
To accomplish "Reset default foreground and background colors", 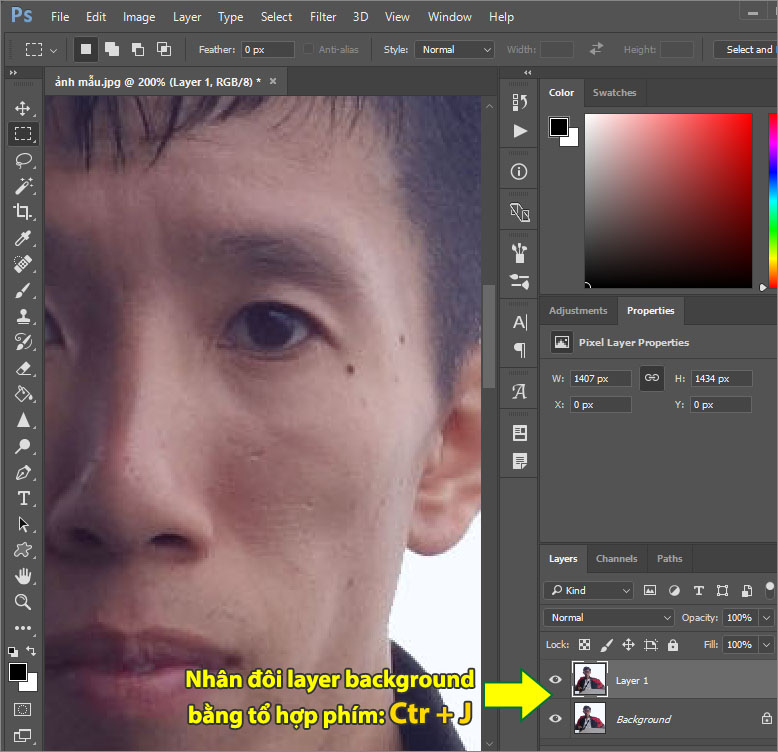I will (13, 651).
